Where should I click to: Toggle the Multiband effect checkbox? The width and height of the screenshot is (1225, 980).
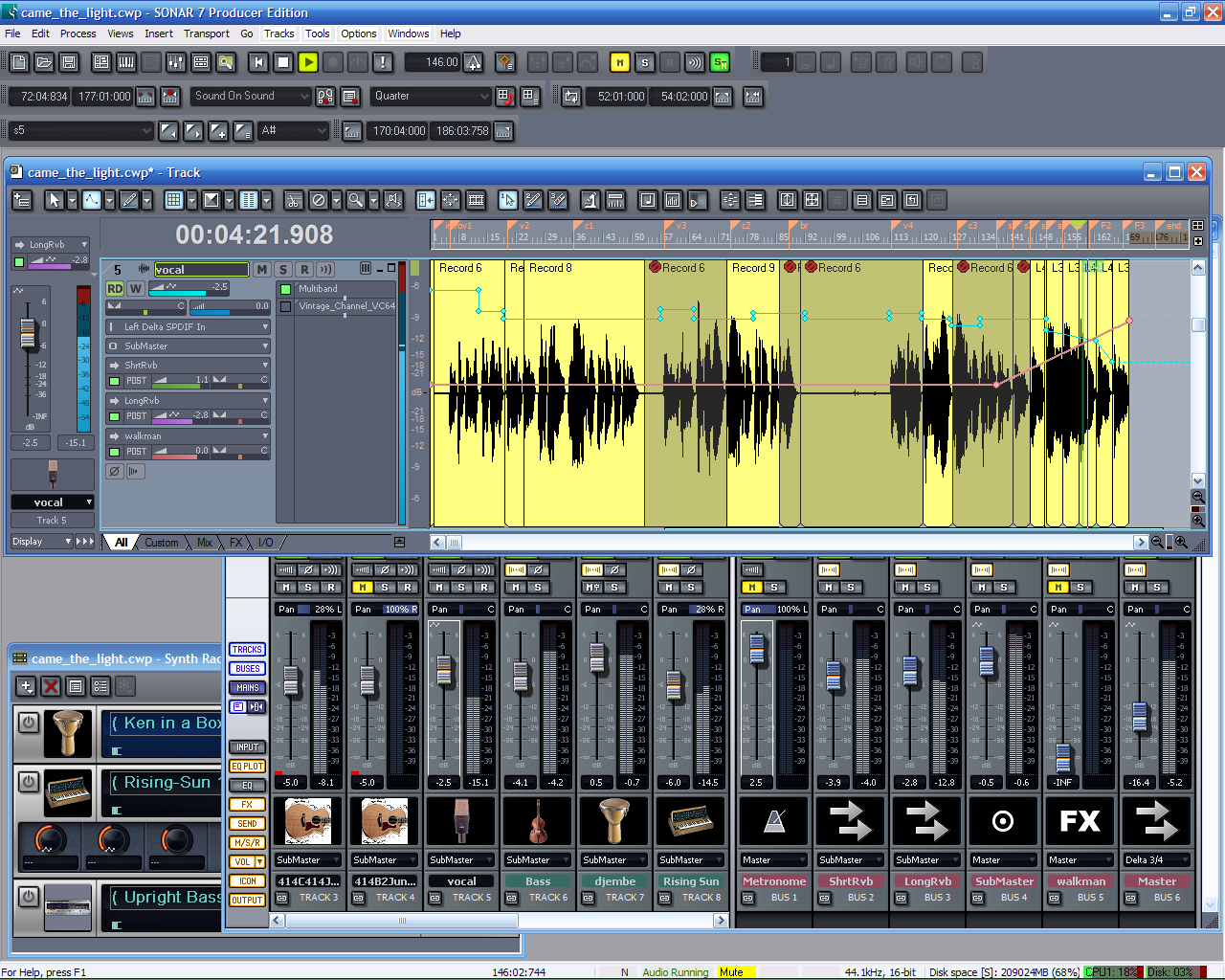point(285,289)
